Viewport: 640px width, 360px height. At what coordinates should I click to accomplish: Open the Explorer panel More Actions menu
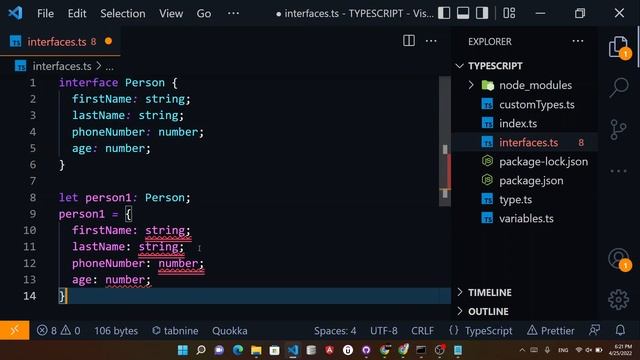point(578,41)
